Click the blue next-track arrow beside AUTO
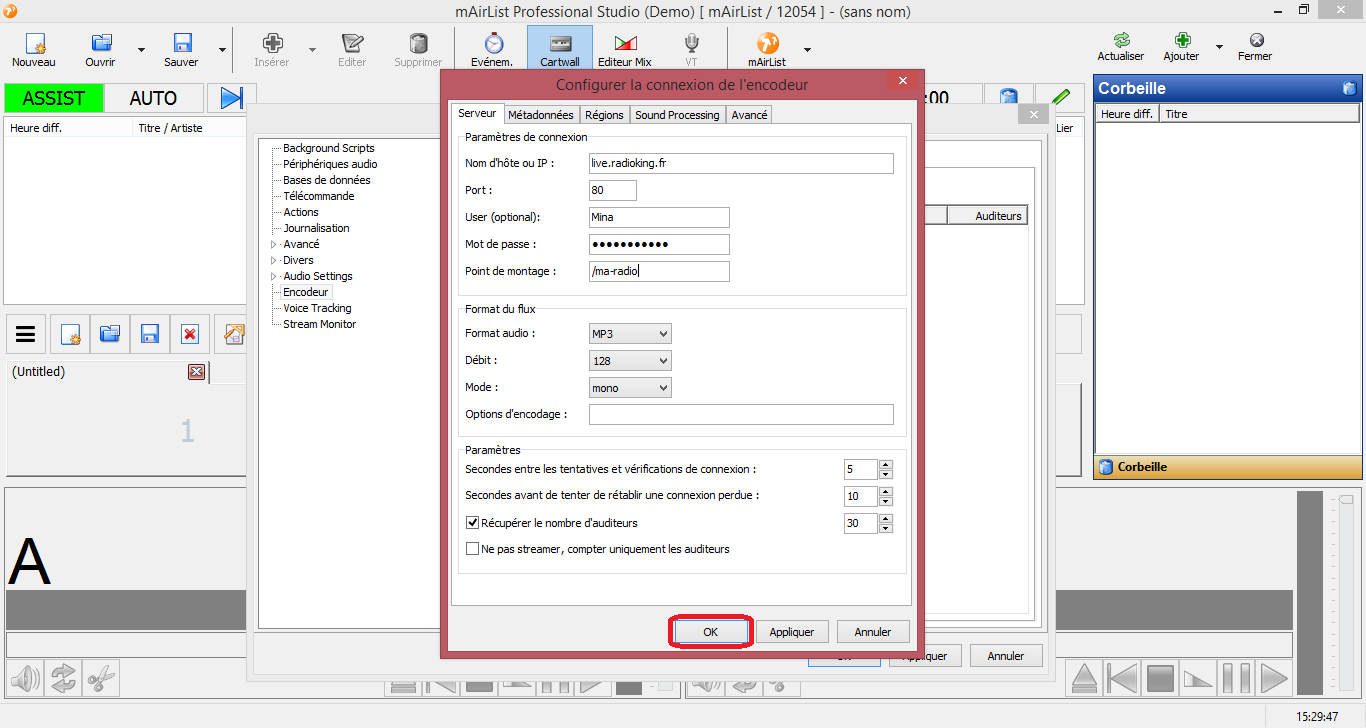 click(x=232, y=98)
